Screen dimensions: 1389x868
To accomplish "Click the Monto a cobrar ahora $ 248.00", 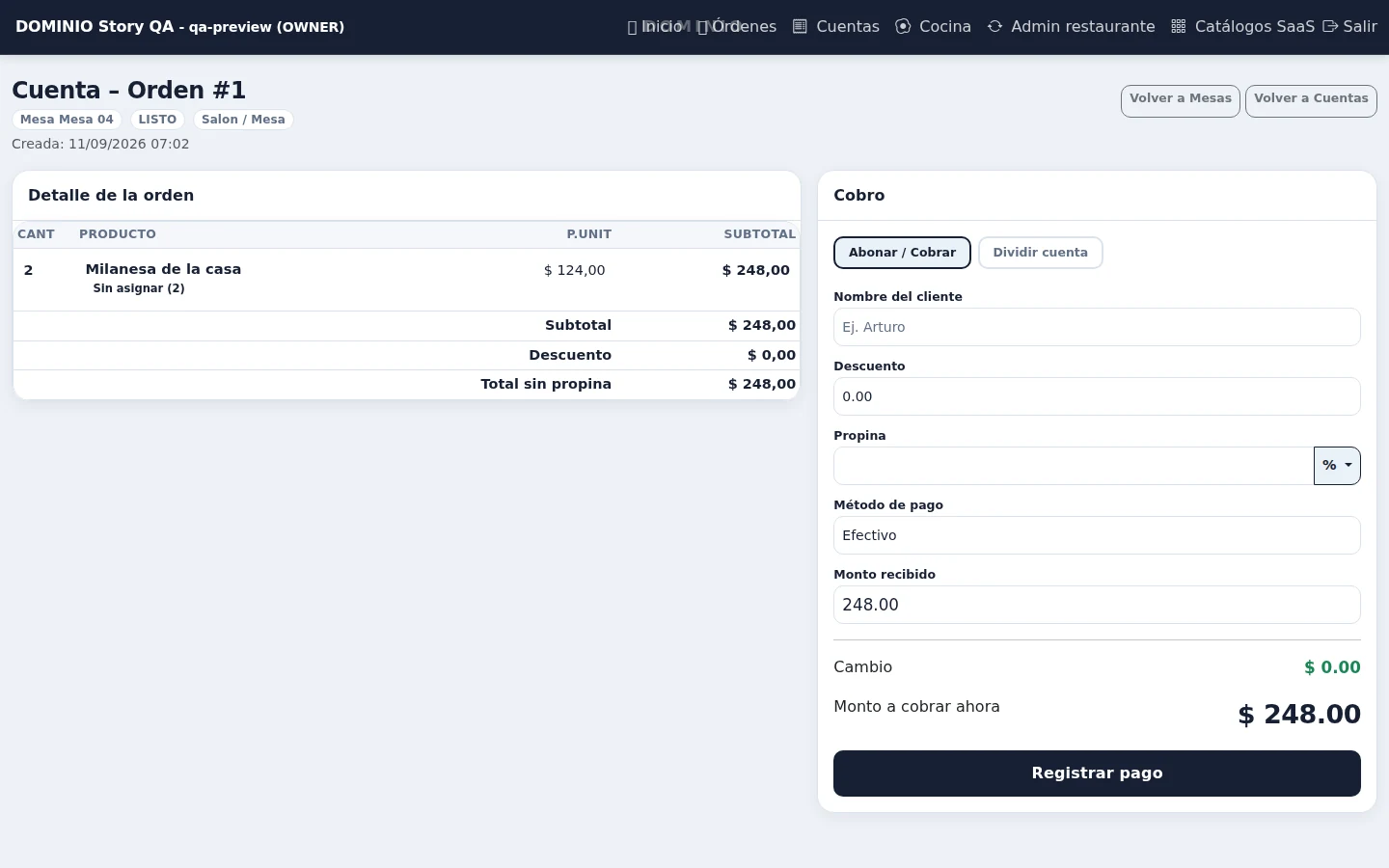I will tap(1299, 715).
